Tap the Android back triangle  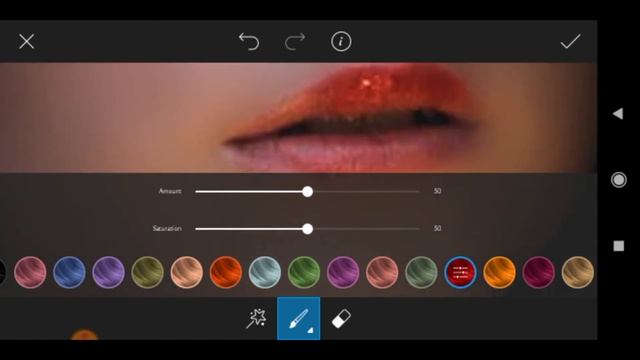[x=618, y=113]
